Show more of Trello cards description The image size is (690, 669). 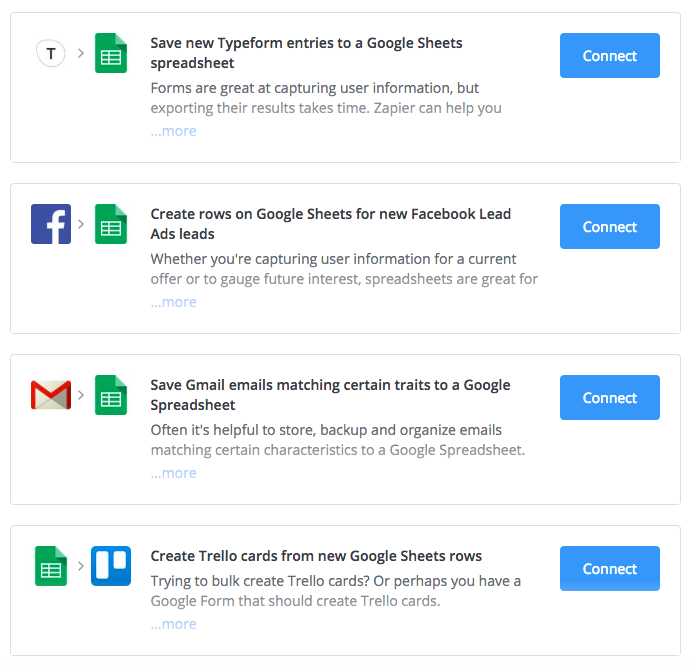coord(174,624)
